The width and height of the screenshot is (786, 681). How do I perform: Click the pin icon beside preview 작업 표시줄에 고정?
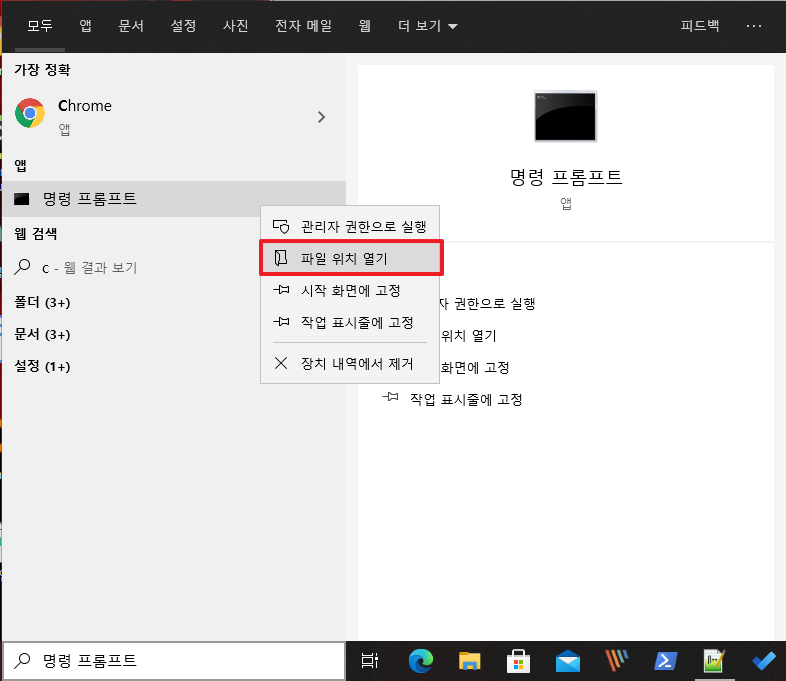[x=390, y=397]
